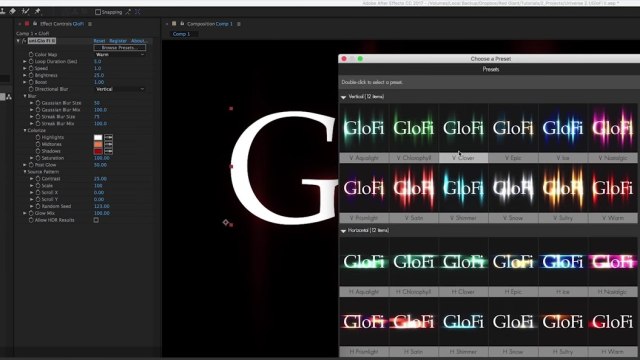Collapse the Vertical presets group

[343, 97]
